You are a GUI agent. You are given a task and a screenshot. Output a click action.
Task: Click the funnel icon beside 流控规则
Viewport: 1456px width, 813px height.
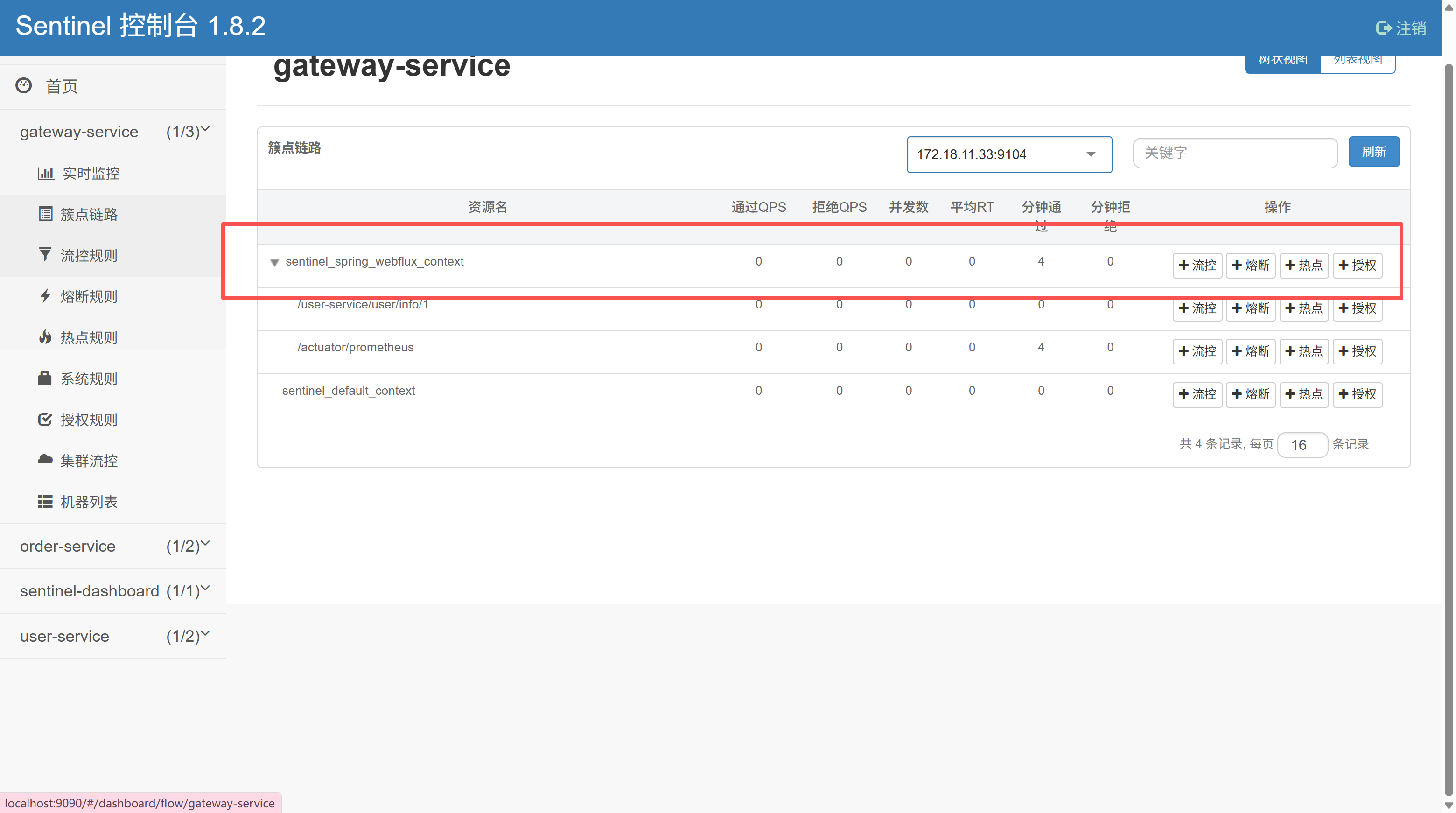click(x=45, y=255)
